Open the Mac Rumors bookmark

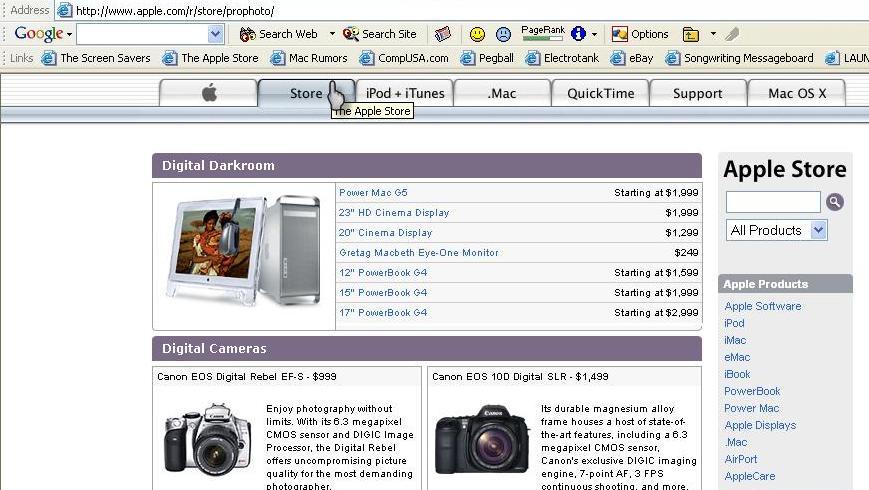coord(309,58)
